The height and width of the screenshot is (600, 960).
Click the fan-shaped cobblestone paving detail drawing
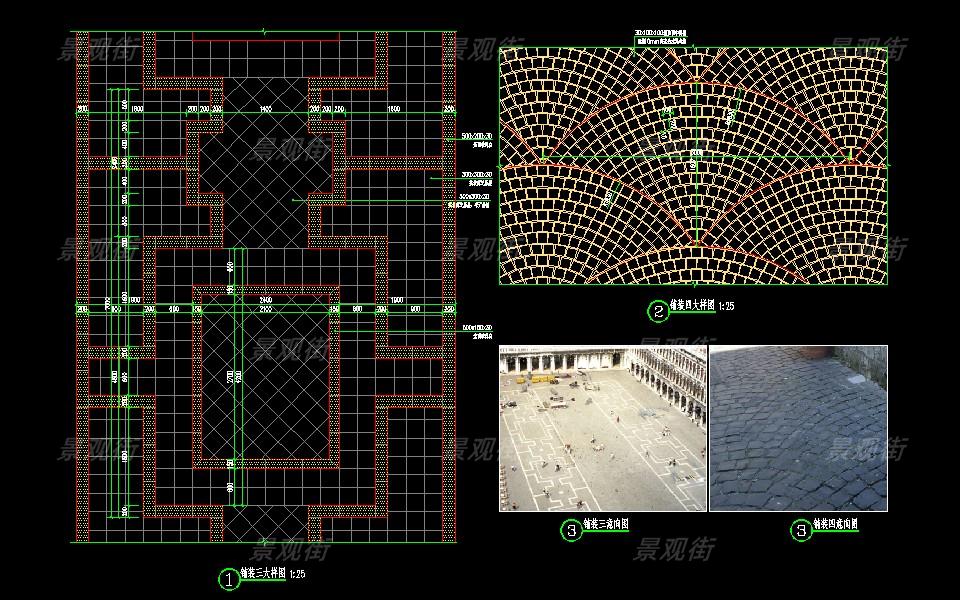click(x=693, y=165)
